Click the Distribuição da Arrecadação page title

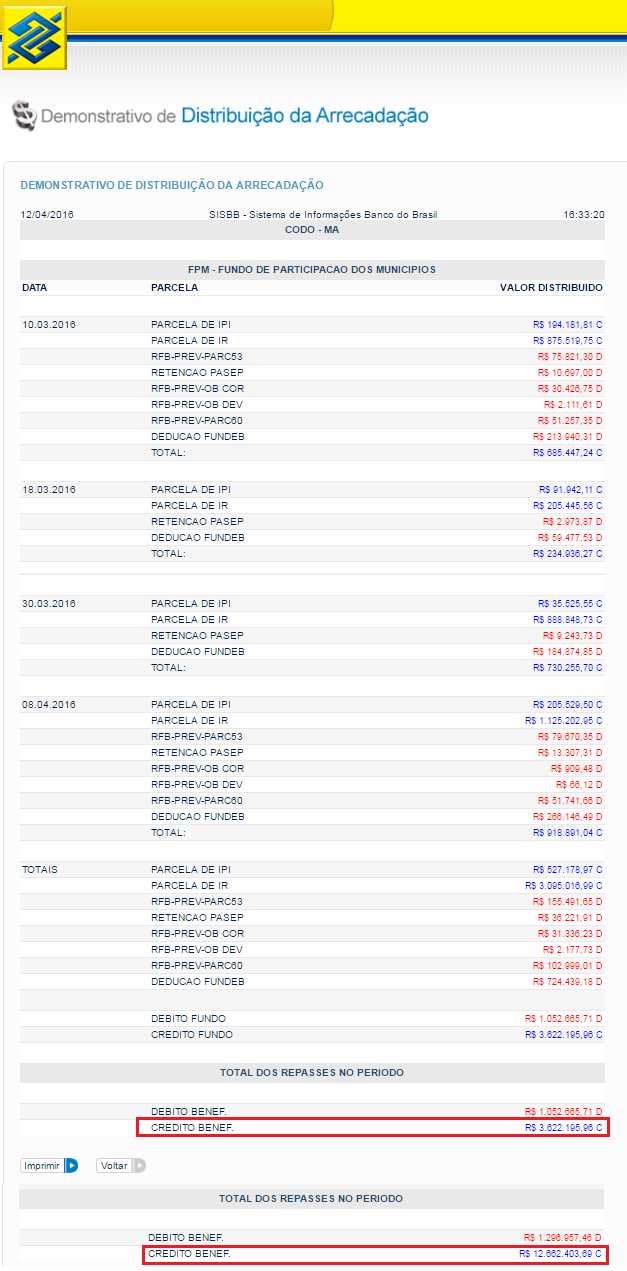point(304,116)
